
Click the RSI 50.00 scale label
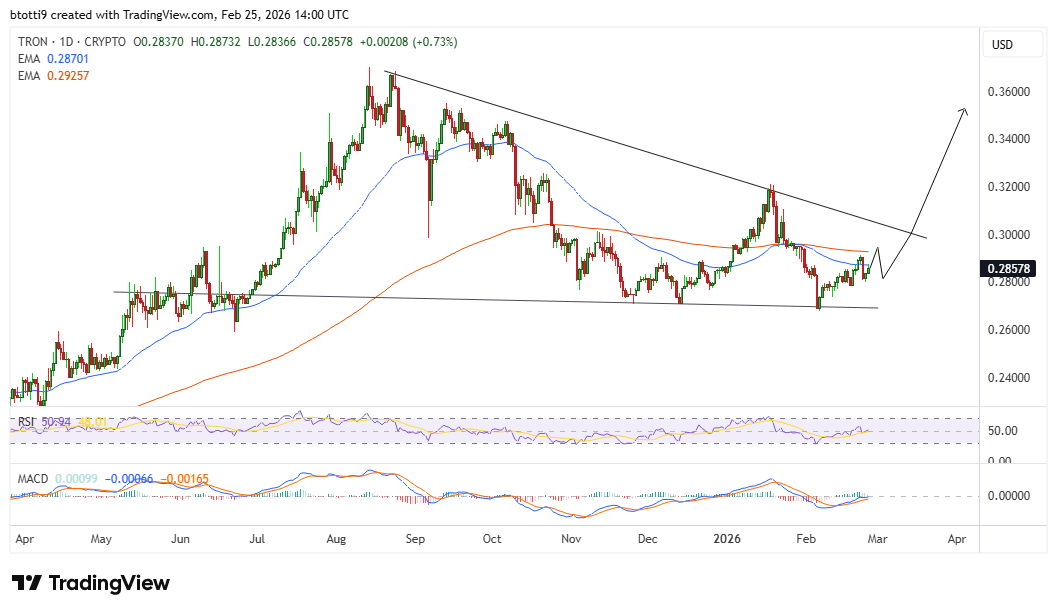coord(1003,431)
